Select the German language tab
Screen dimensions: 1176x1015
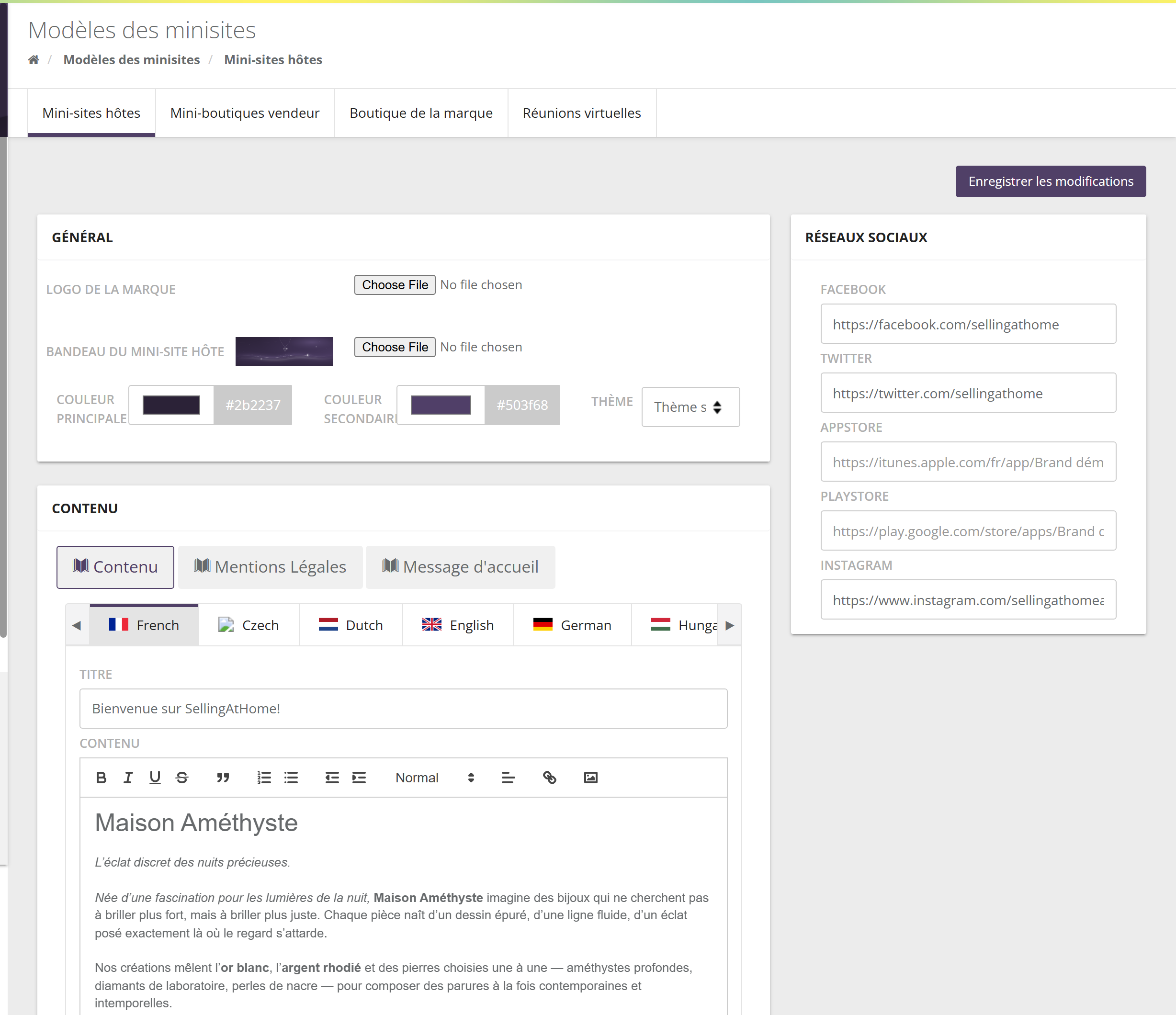pos(572,625)
